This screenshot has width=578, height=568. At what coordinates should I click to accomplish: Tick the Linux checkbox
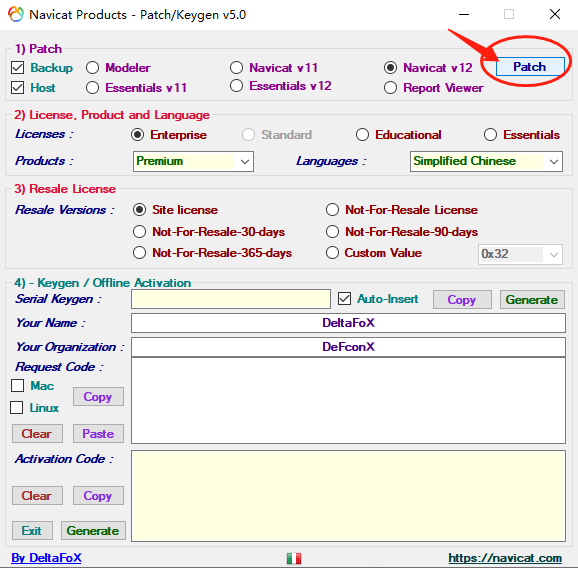pyautogui.click(x=17, y=408)
